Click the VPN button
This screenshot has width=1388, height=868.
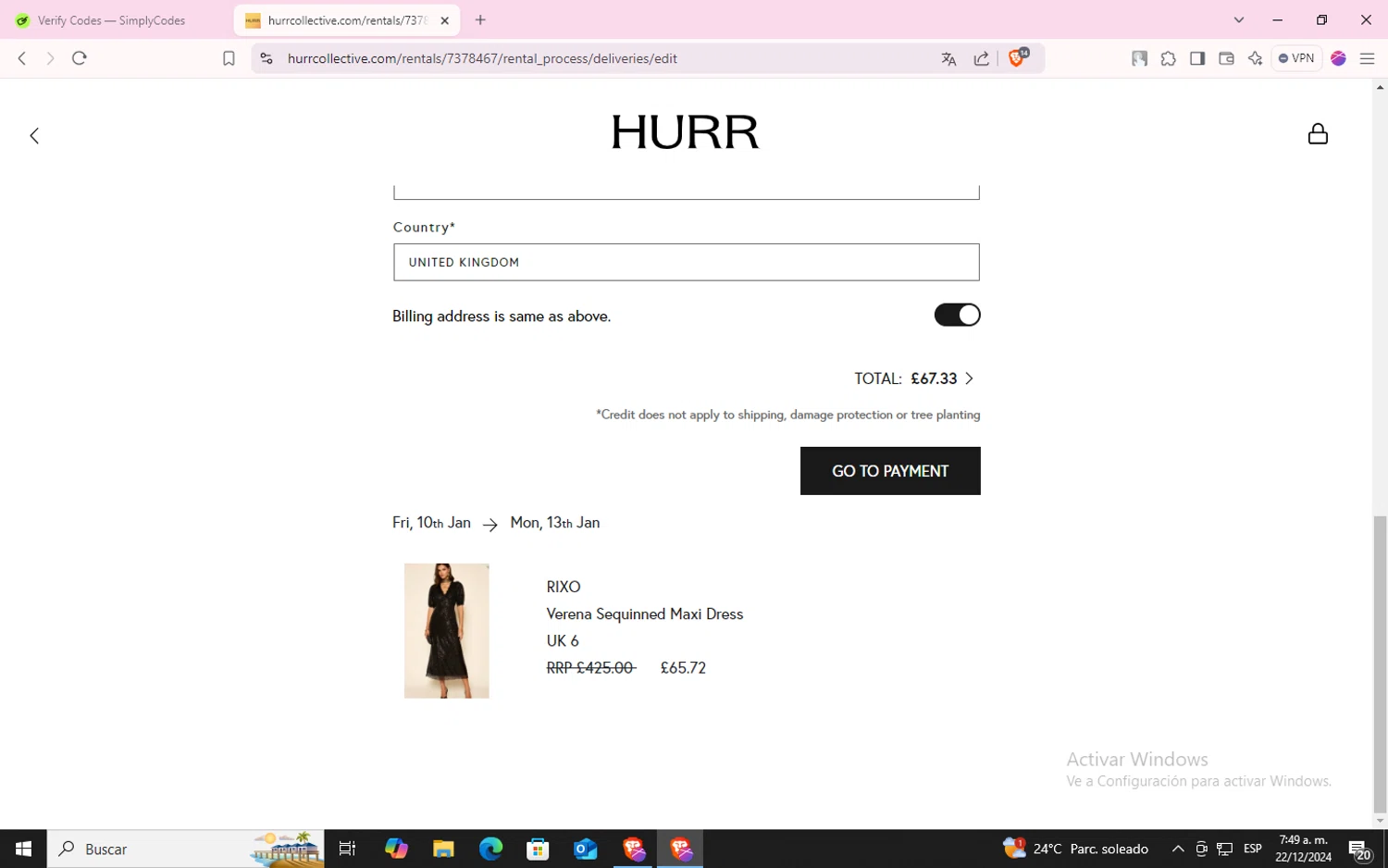(x=1296, y=58)
